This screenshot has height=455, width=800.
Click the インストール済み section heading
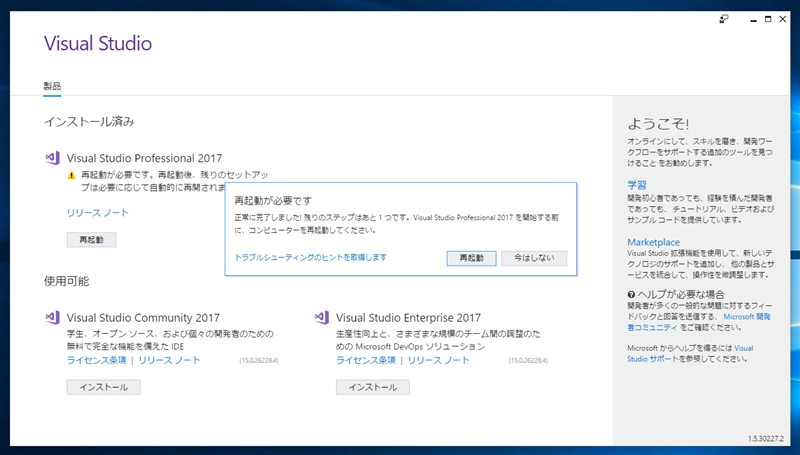pyautogui.click(x=89, y=121)
